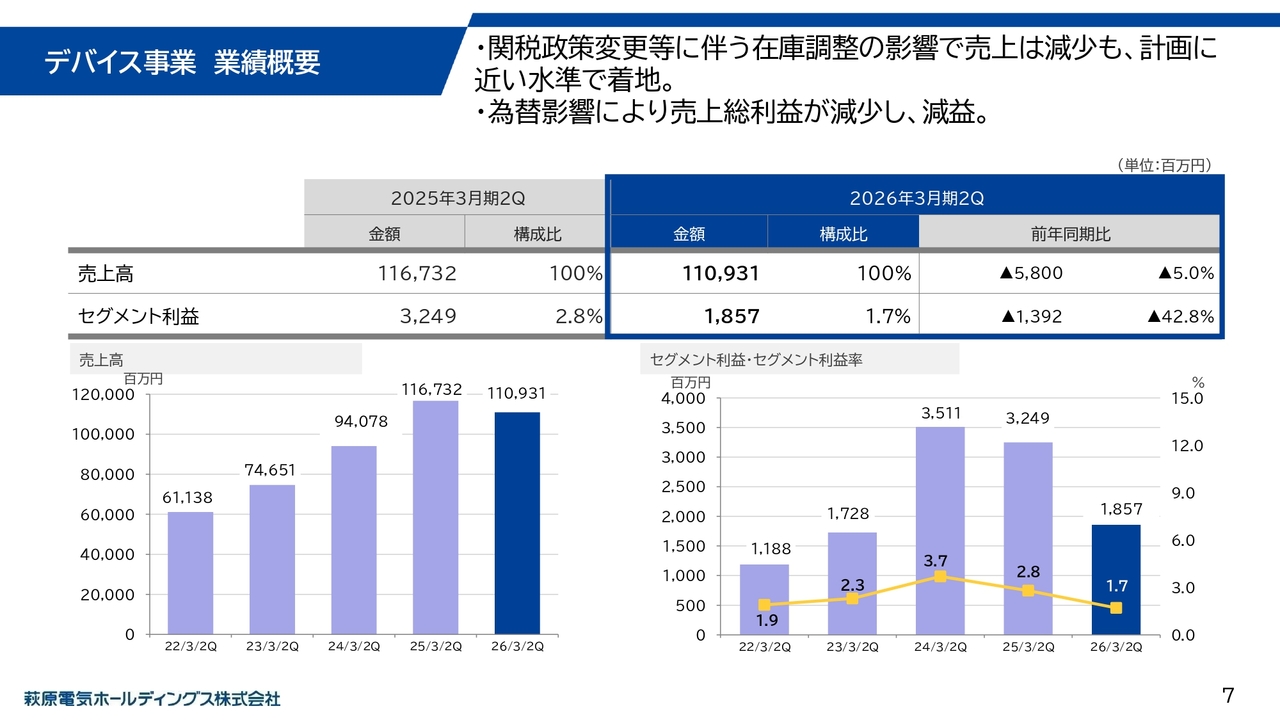Click the dark blue 1,857 segment profit bar
Screen dimensions: 1280x720
tap(1115, 580)
